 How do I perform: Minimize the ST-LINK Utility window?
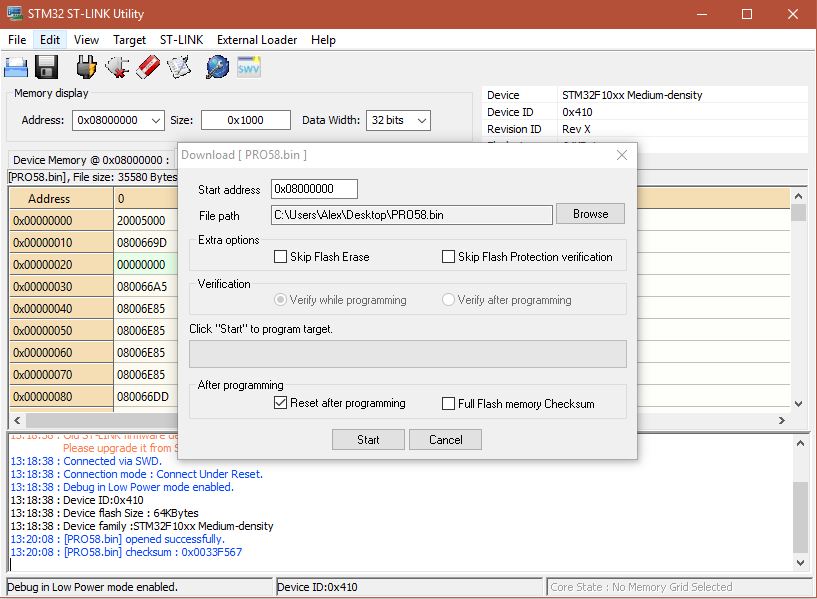tap(702, 14)
